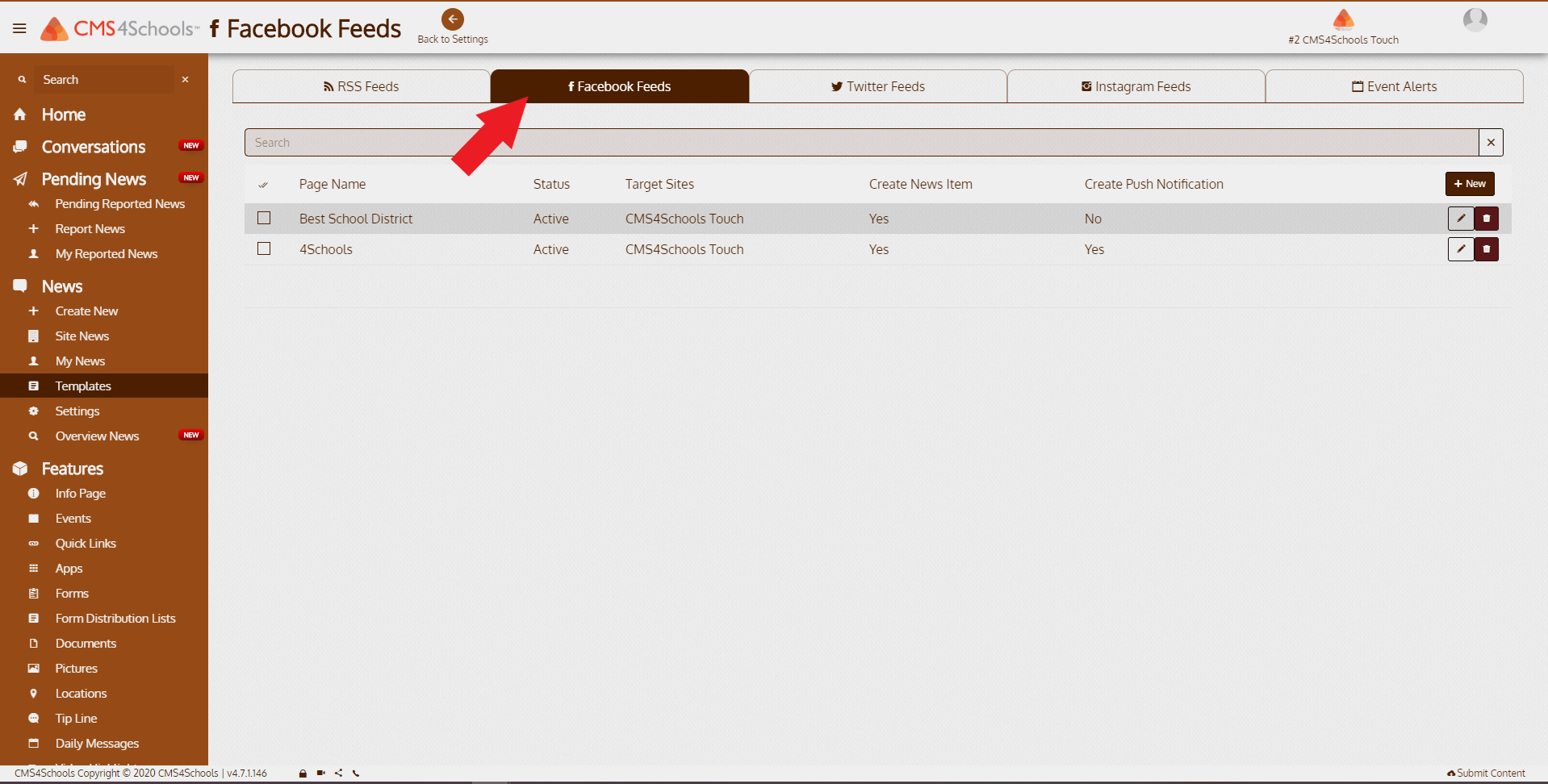Click the share icon in the footer
The height and width of the screenshot is (784, 1548).
[338, 774]
